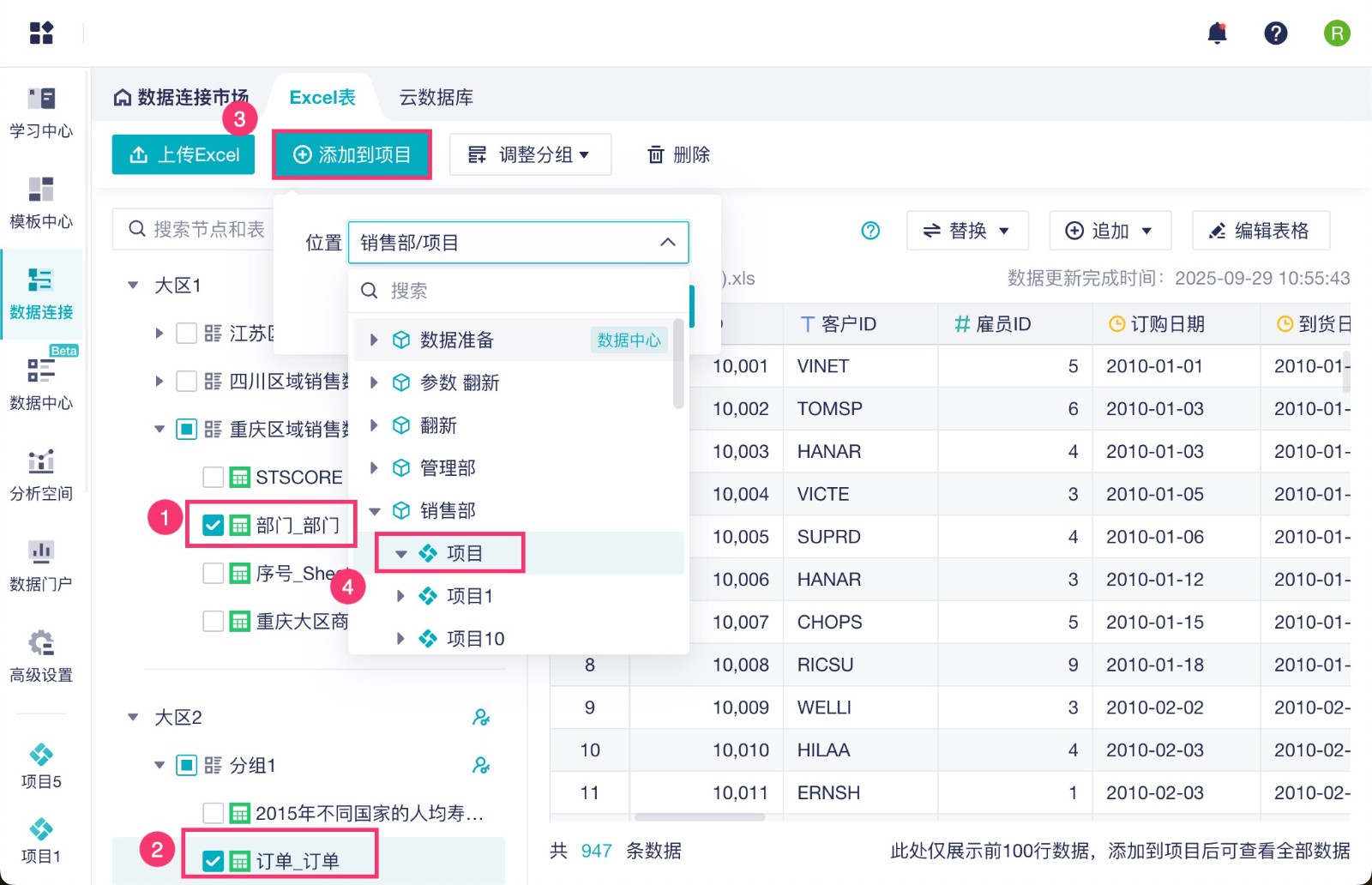Open the 位置 location dropdown
The image size is (1372, 885).
click(519, 243)
